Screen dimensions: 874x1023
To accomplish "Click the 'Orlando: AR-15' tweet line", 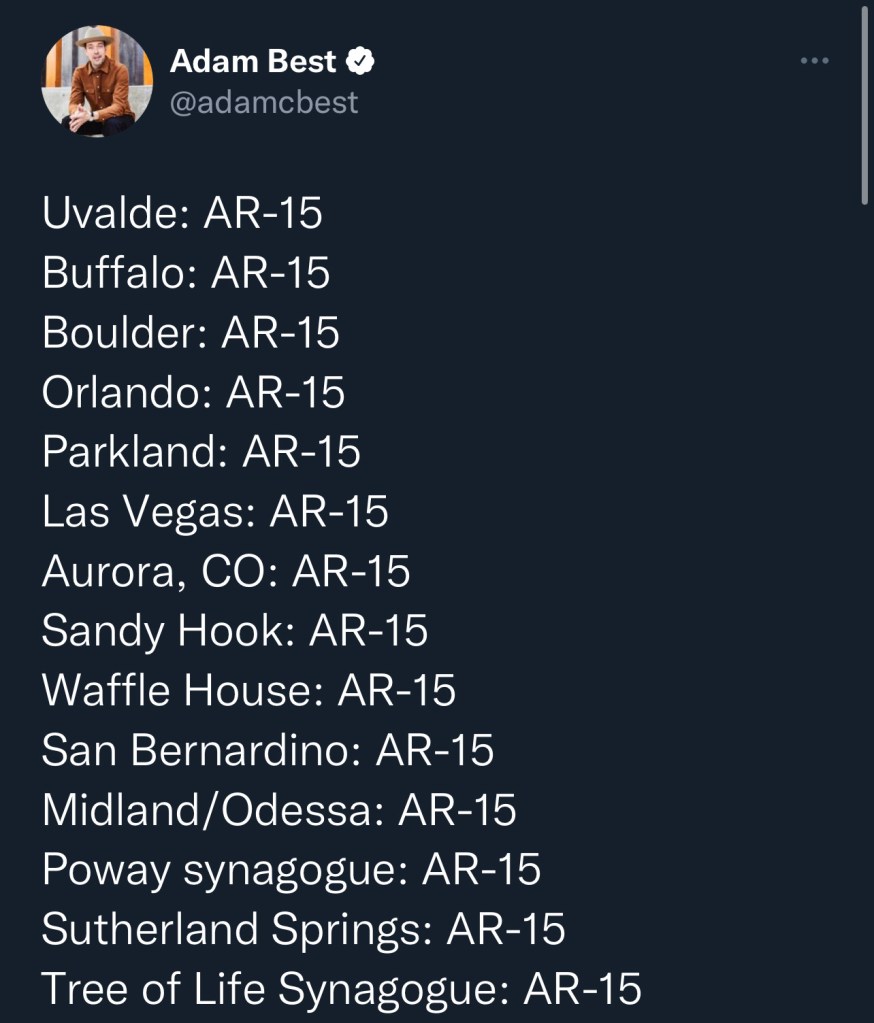I will coord(193,392).
